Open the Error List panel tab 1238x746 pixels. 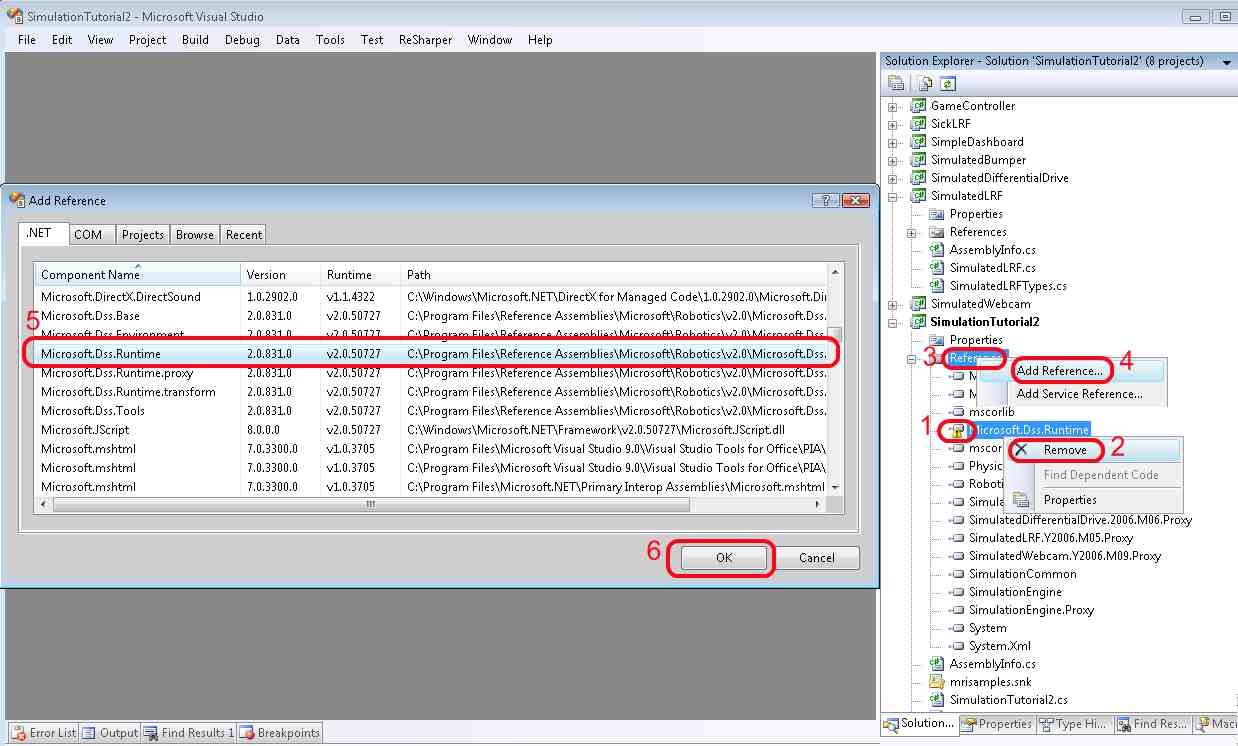(x=43, y=733)
